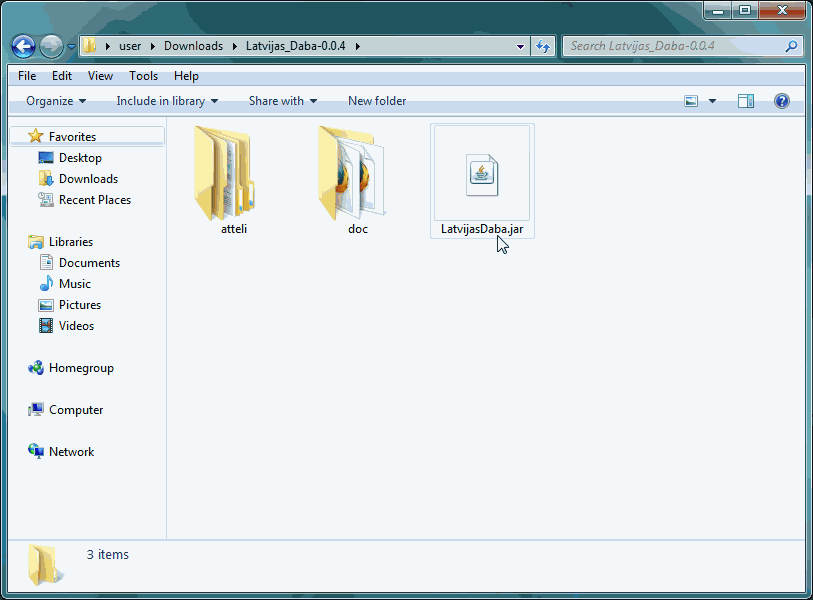Toggle the preview pane
Viewport: 813px width, 600px height.
(x=746, y=101)
